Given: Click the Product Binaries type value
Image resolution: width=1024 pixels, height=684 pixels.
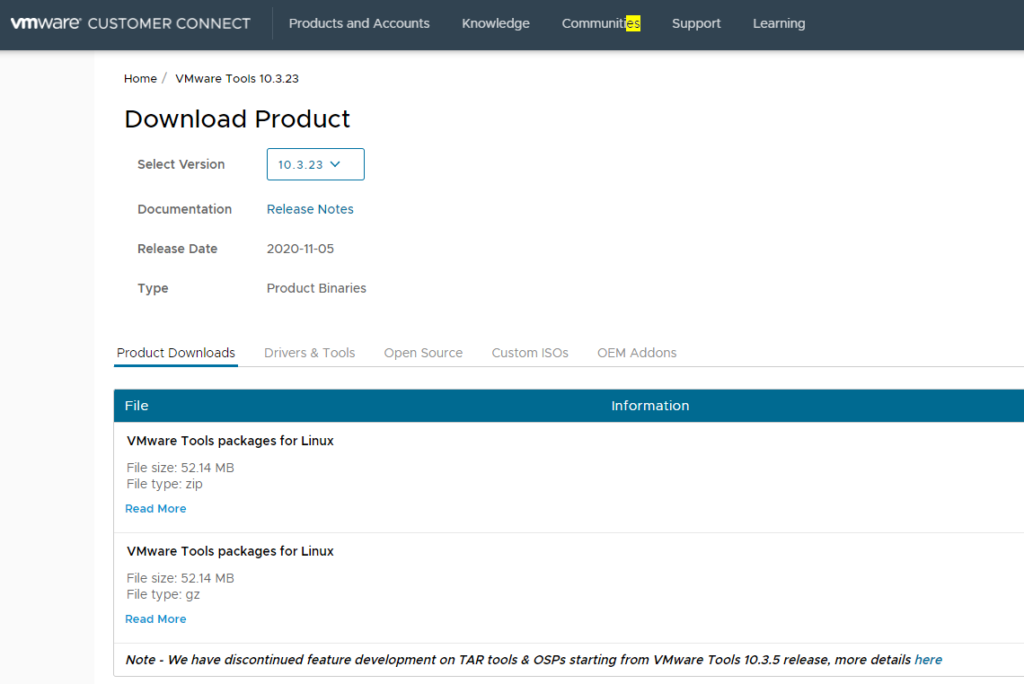Looking at the screenshot, I should pyautogui.click(x=316, y=288).
